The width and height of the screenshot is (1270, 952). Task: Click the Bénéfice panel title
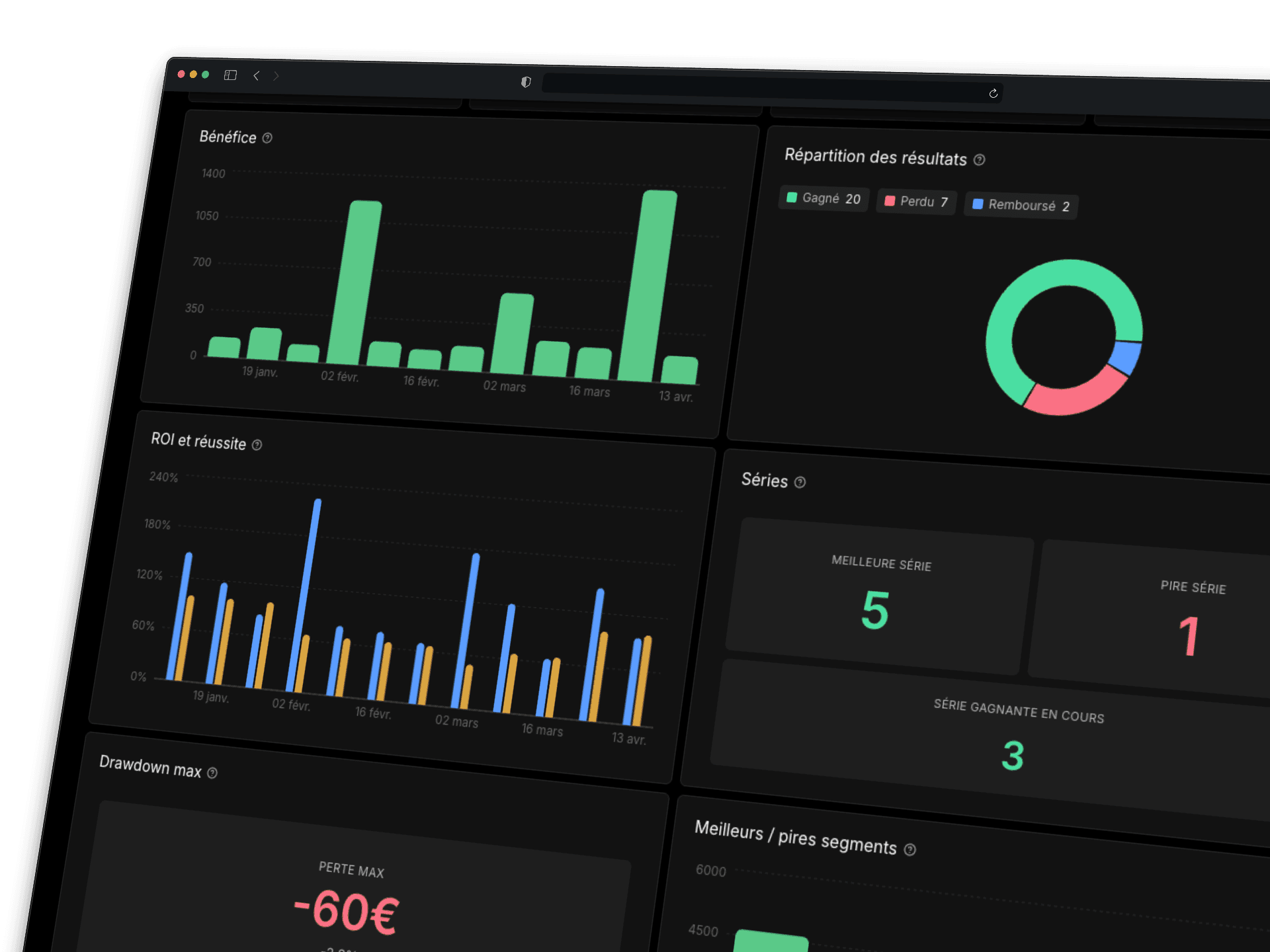pyautogui.click(x=228, y=137)
